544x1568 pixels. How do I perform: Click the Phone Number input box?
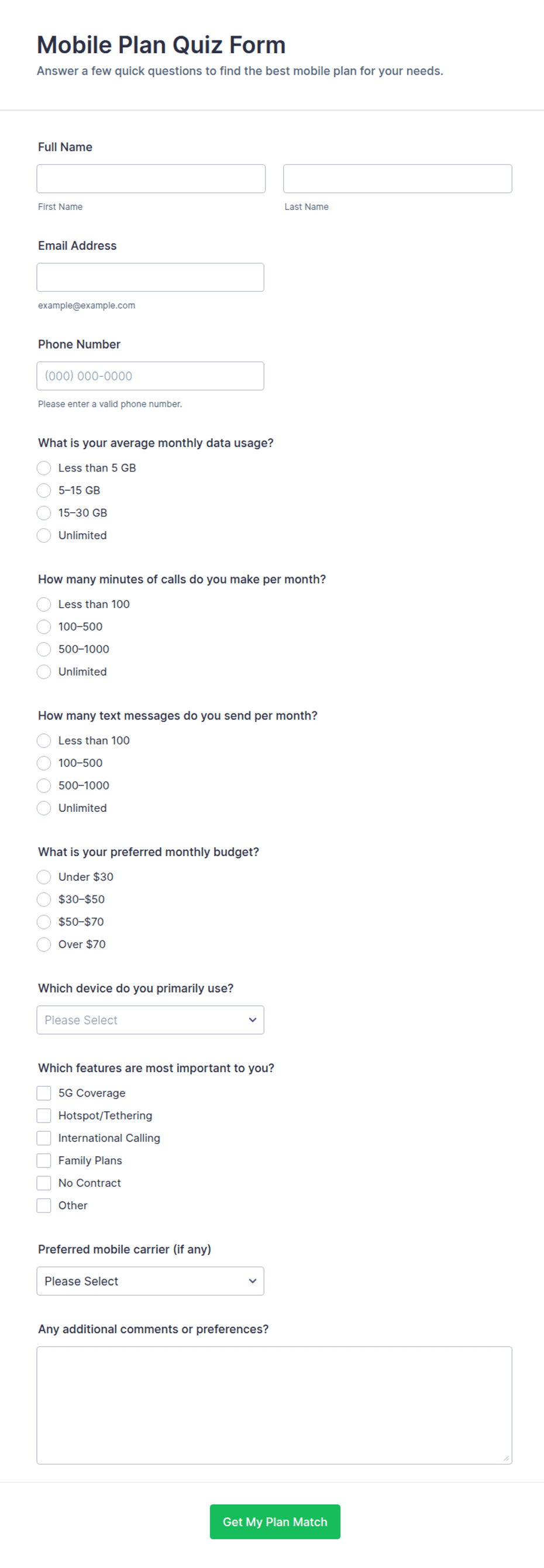coord(150,375)
